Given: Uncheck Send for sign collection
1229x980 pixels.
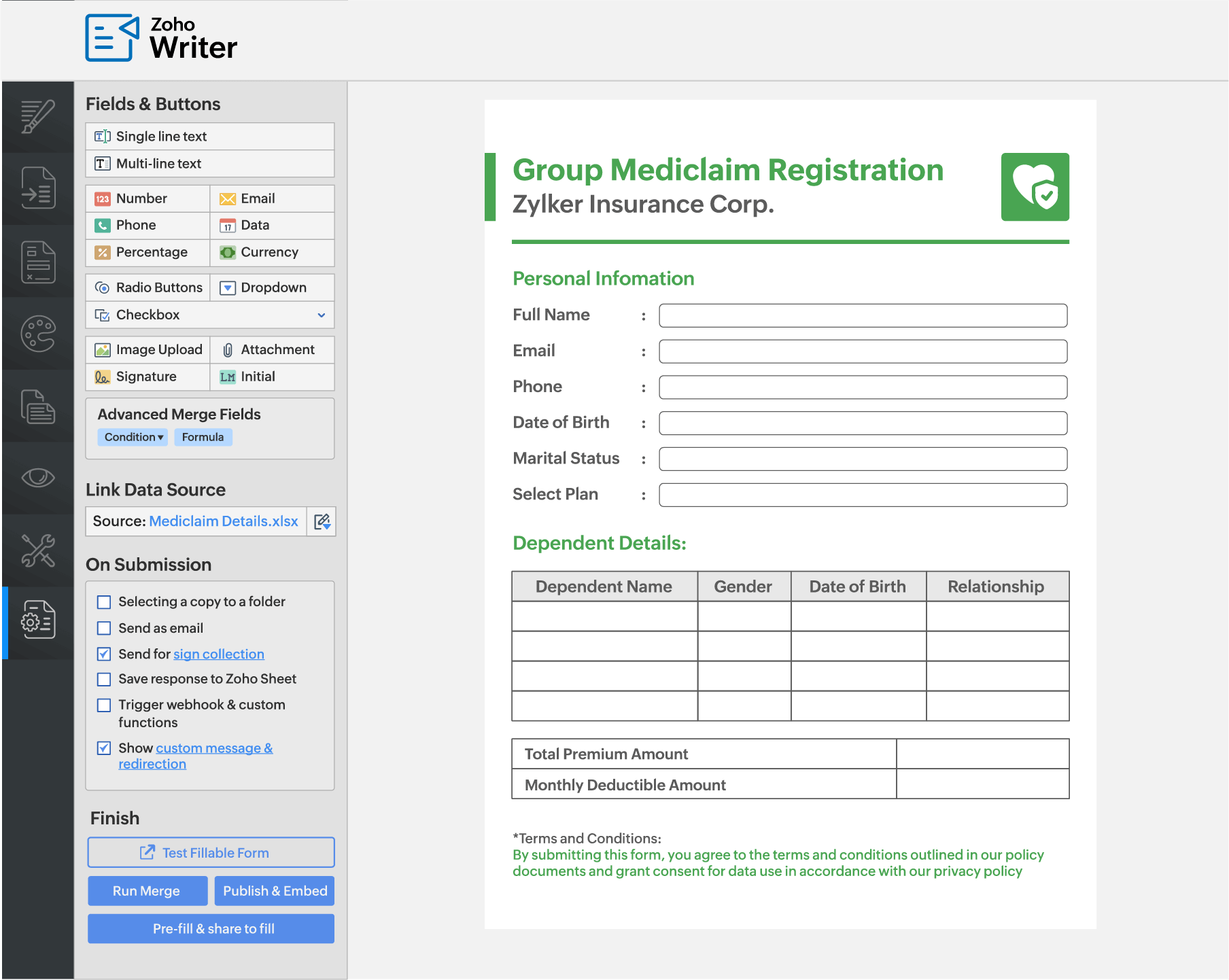Looking at the screenshot, I should click(x=104, y=654).
